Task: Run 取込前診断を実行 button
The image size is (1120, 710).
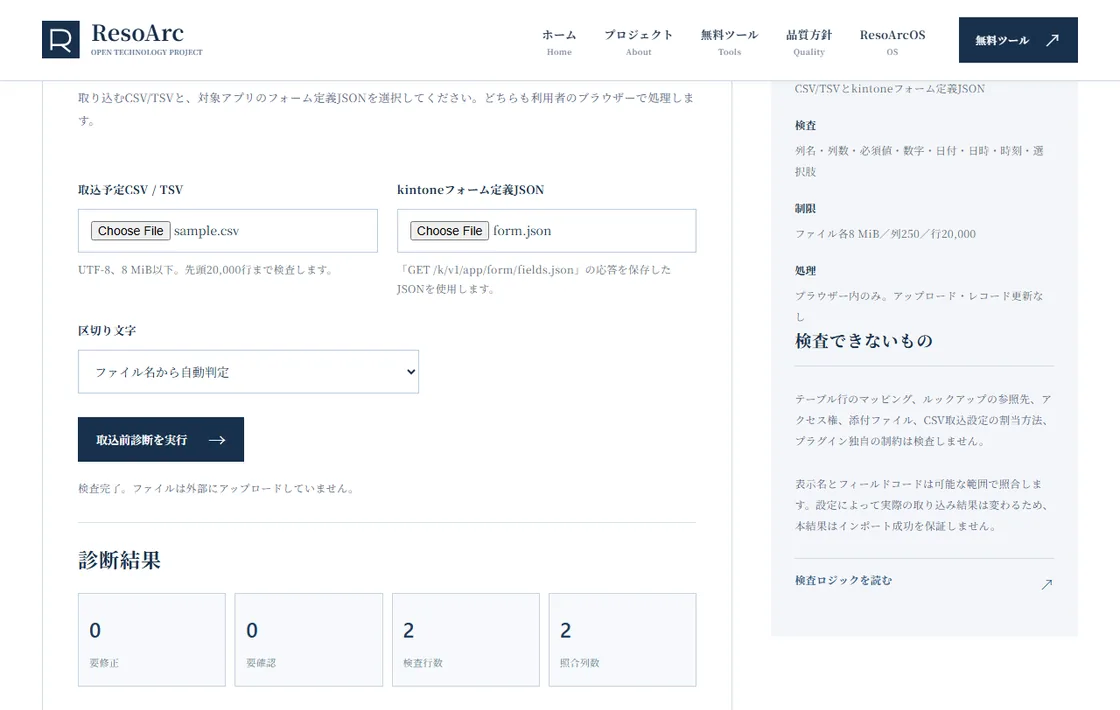Action: [161, 439]
